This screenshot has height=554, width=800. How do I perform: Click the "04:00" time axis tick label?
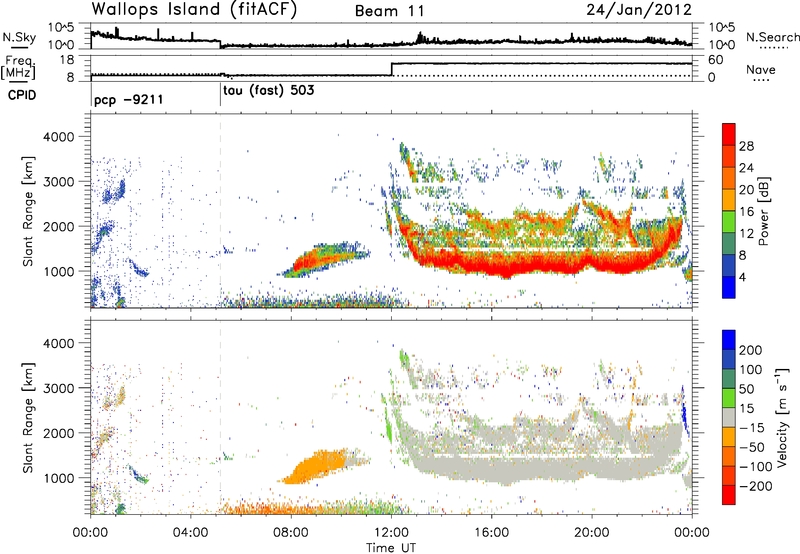191,533
